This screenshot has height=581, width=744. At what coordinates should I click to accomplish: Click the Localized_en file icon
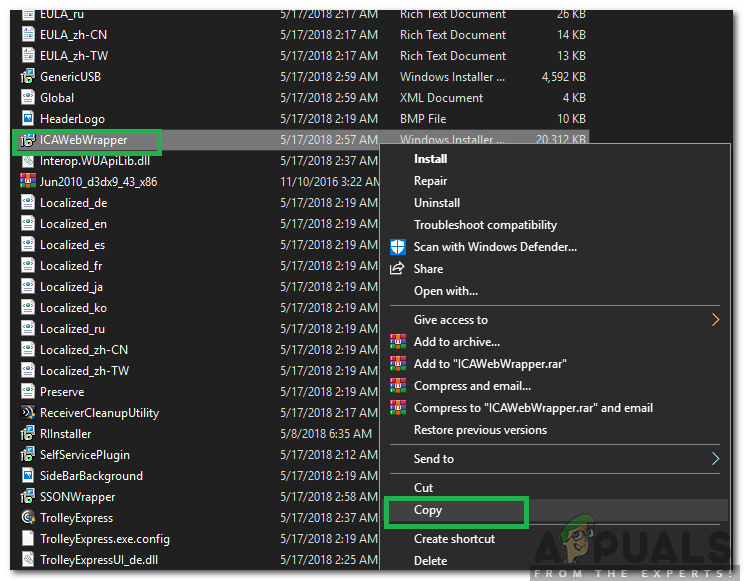[28, 224]
